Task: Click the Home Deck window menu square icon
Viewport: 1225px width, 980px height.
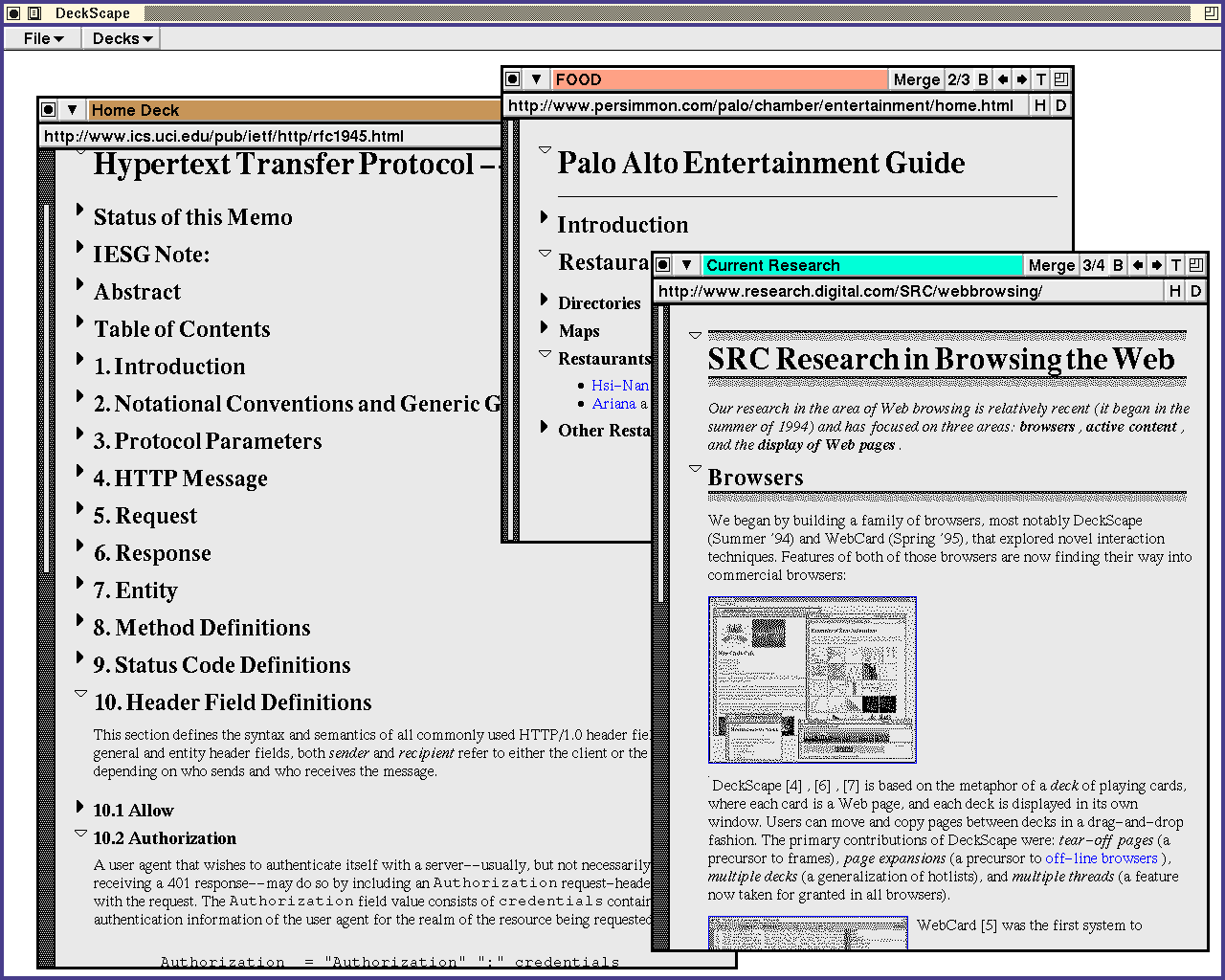Action: tap(49, 110)
